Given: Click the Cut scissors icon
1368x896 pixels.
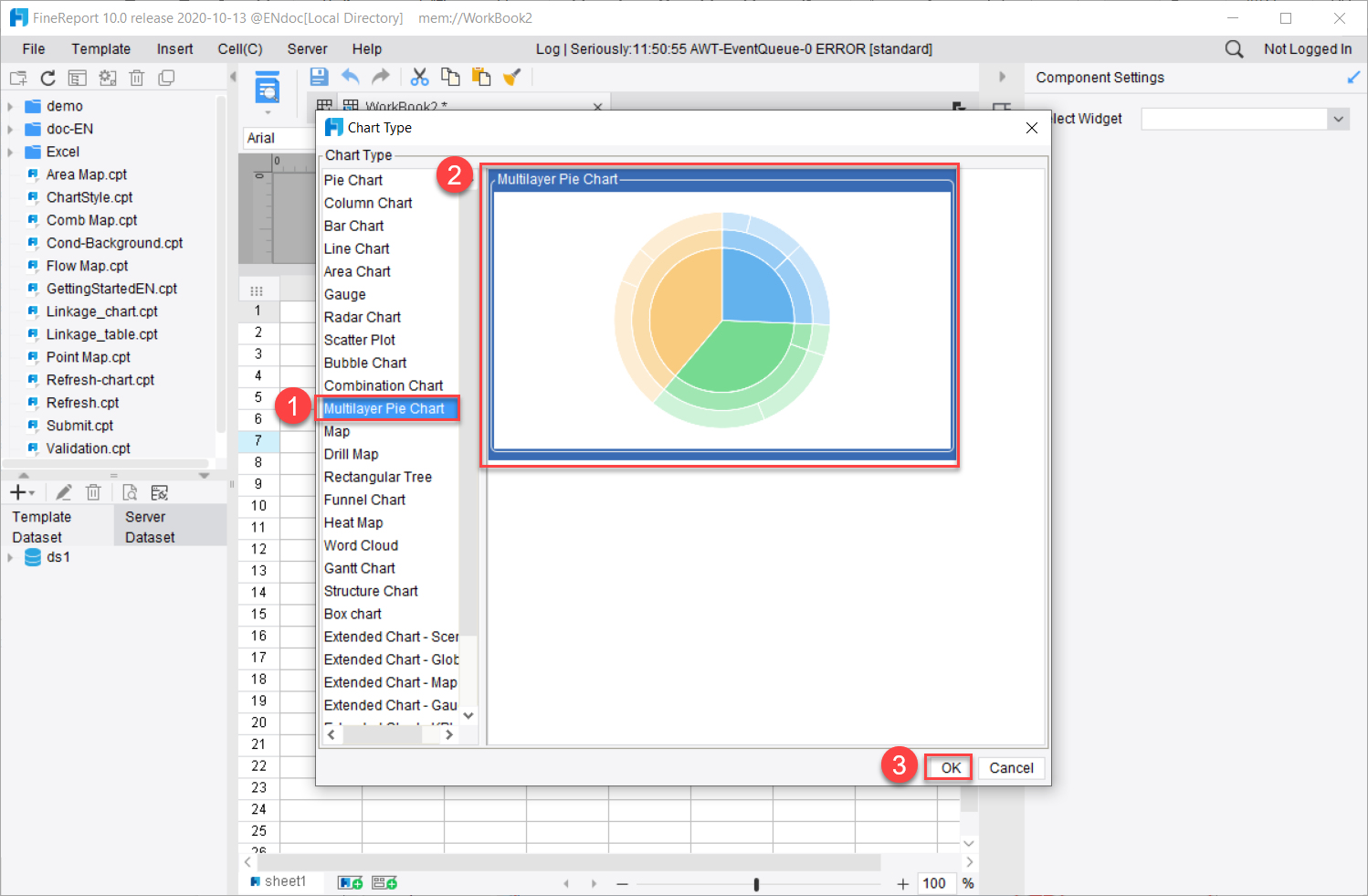Looking at the screenshot, I should (x=419, y=77).
